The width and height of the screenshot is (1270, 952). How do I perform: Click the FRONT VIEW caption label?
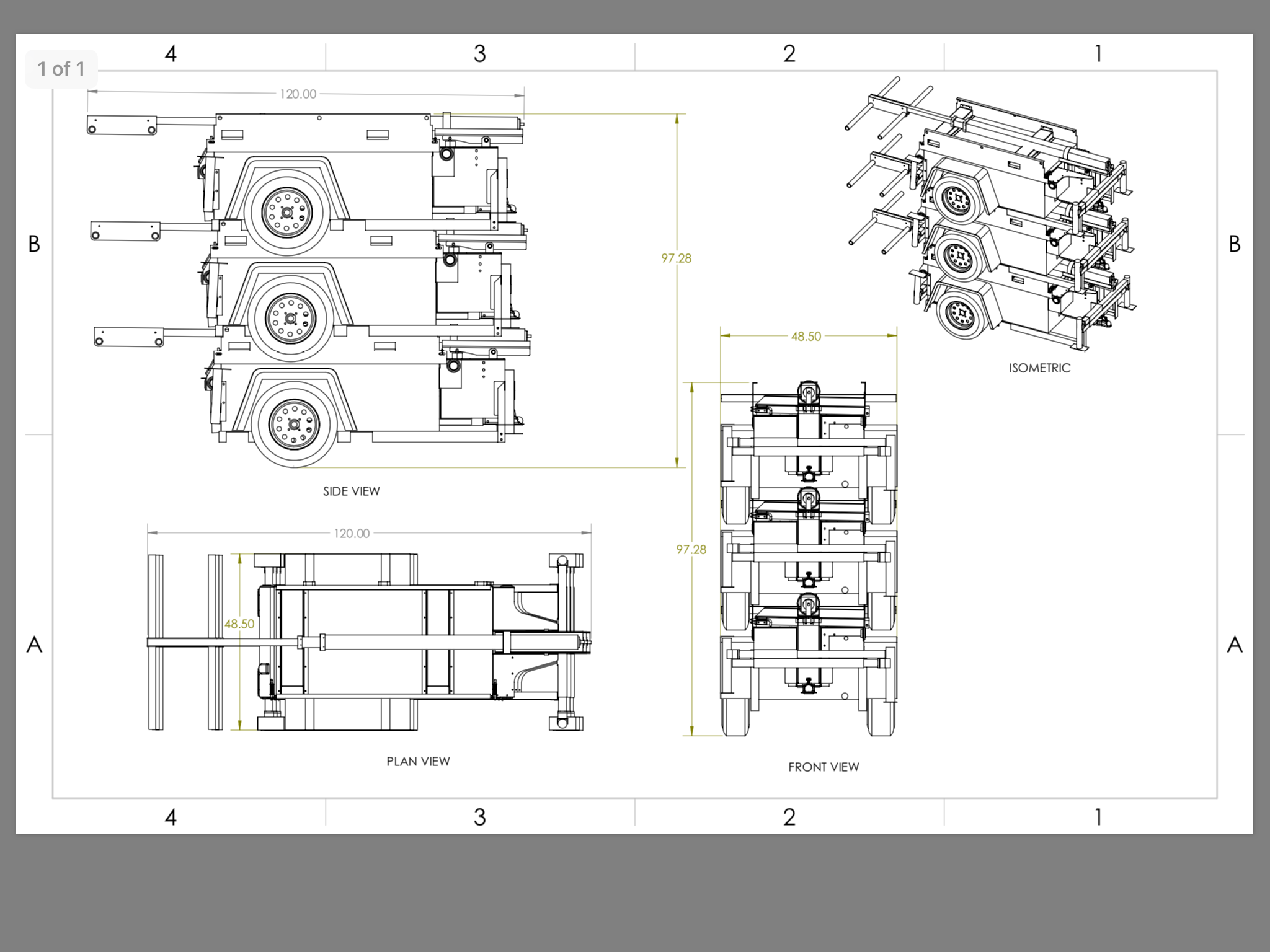824,767
